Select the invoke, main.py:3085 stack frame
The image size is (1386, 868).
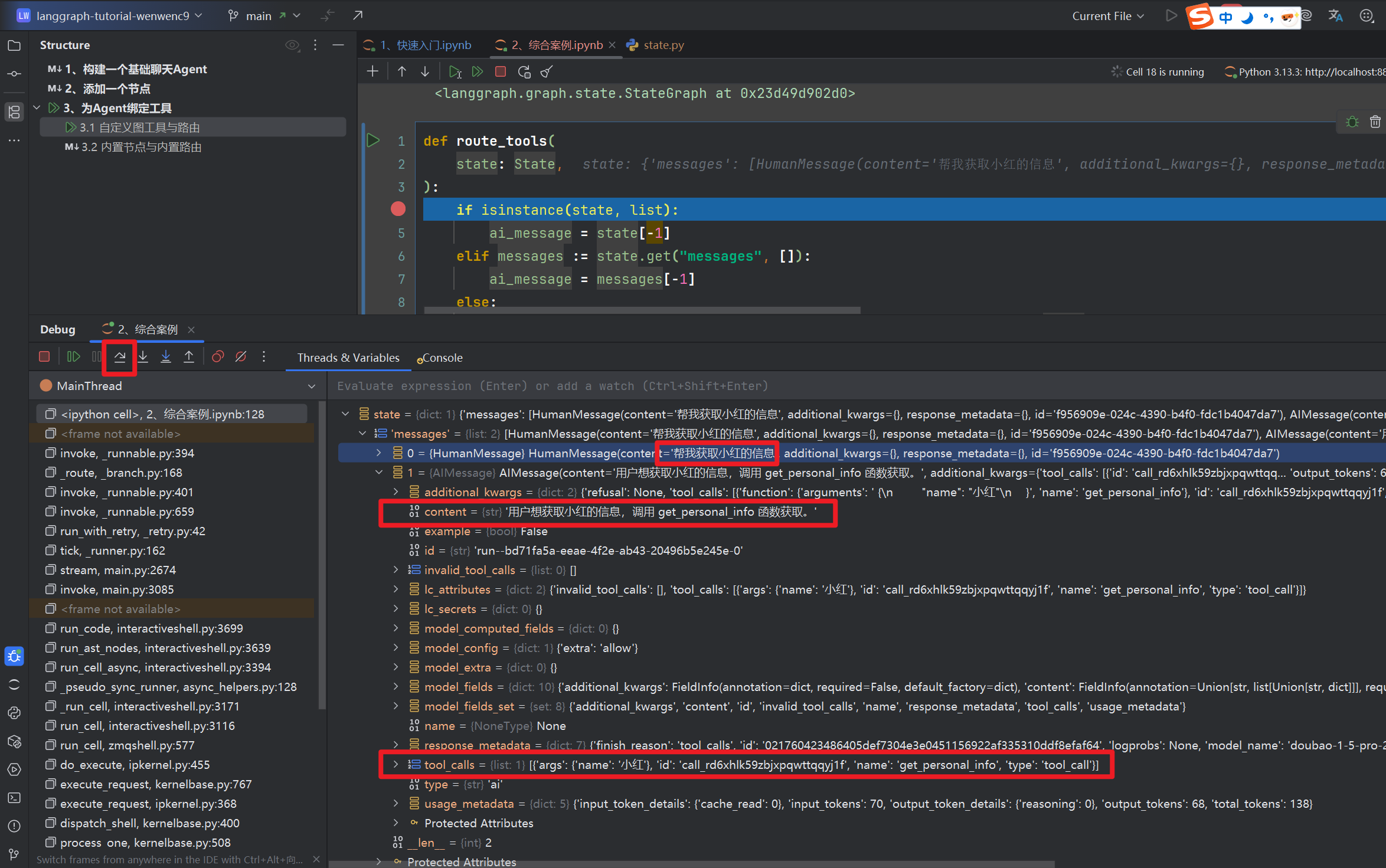117,589
